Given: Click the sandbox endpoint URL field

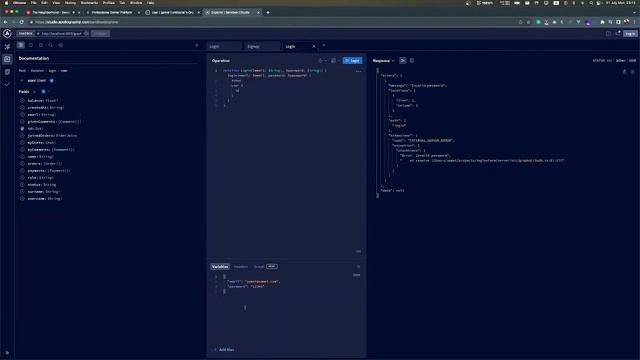Looking at the screenshot, I should coord(61,33).
